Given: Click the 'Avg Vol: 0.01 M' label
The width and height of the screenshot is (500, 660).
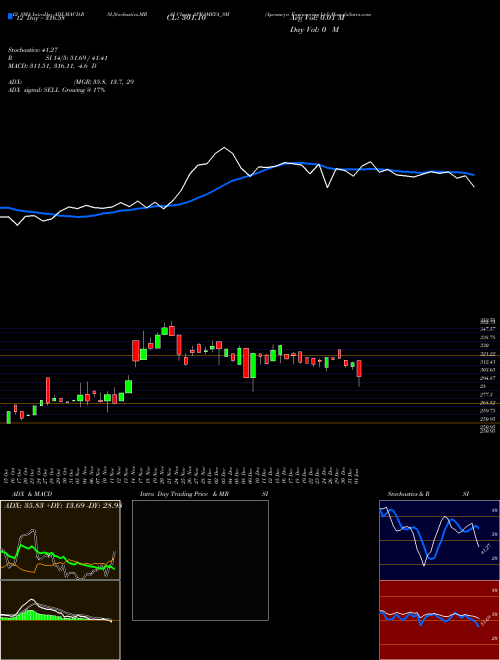Looking at the screenshot, I should [x=317, y=18].
